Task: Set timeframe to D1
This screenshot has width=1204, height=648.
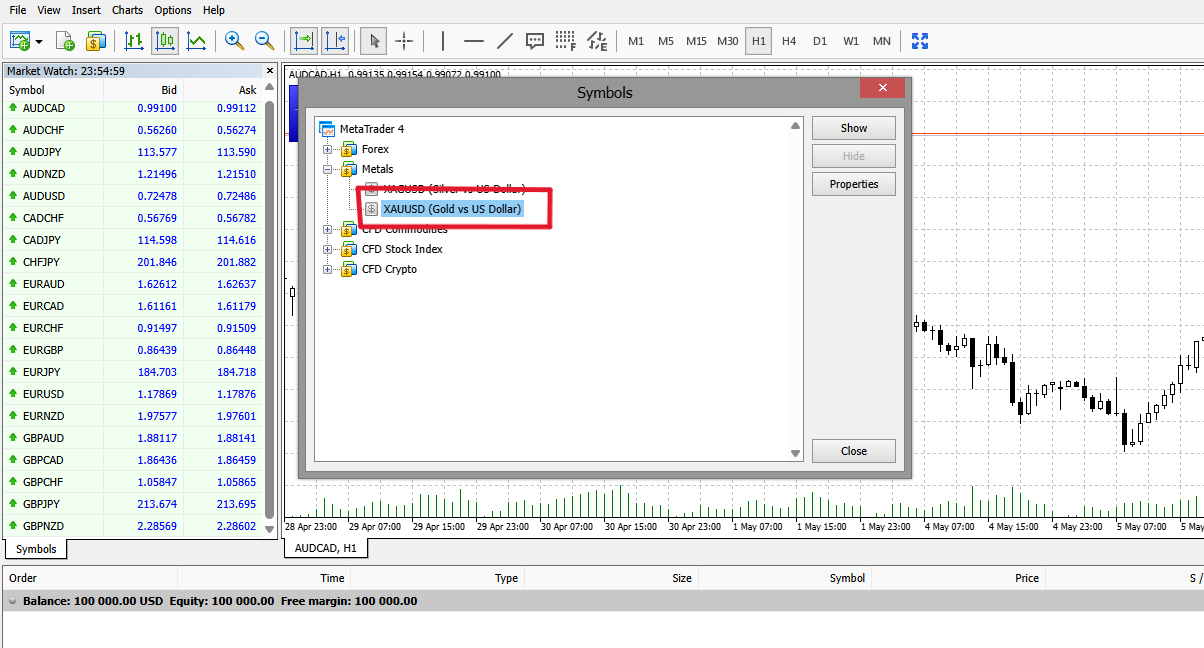Action: coord(820,41)
